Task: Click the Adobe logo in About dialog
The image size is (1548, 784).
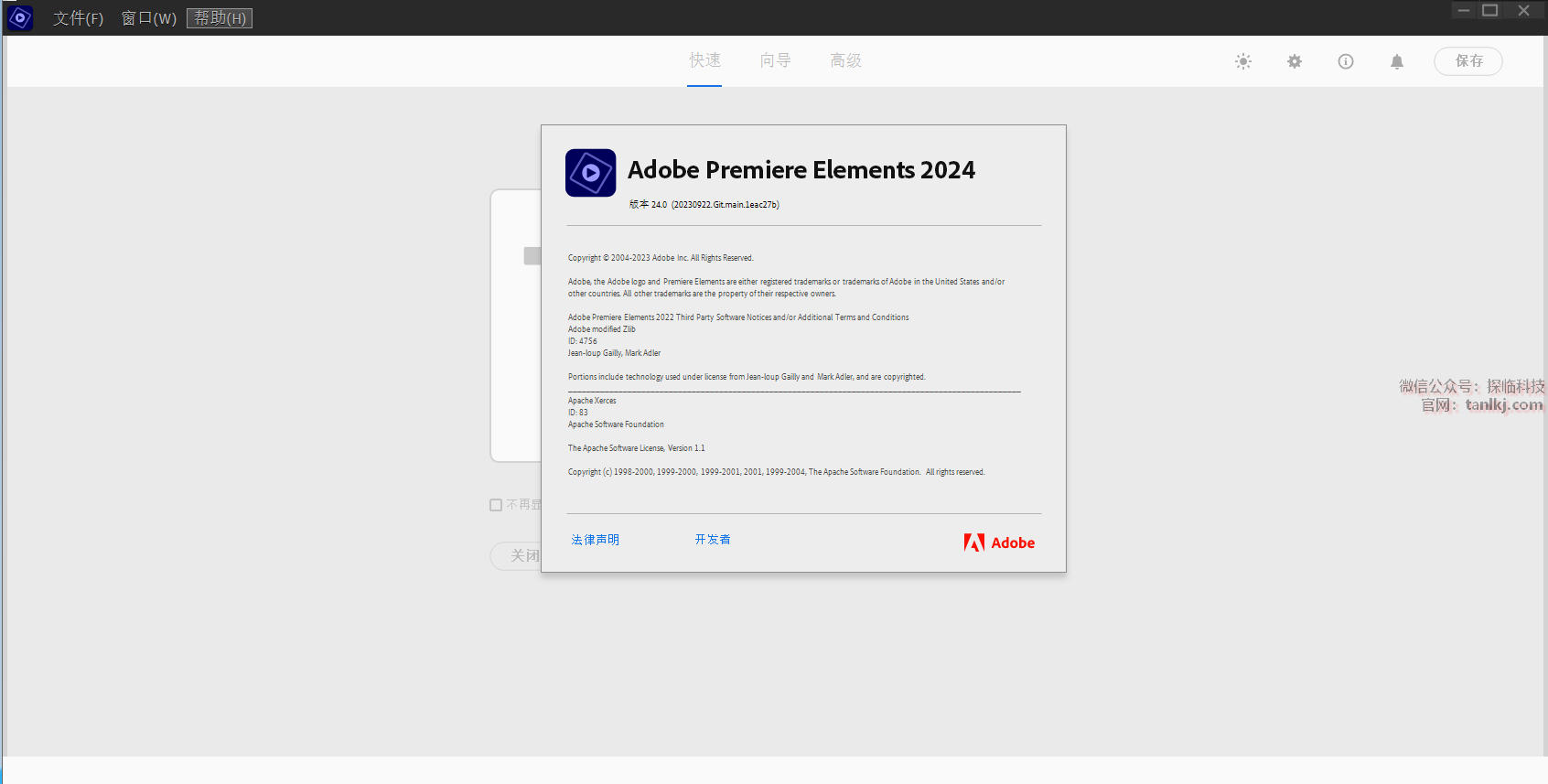Action: coord(999,542)
